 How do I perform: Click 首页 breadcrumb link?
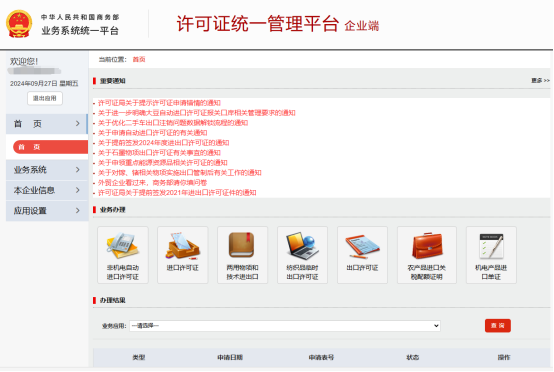[x=139, y=59]
